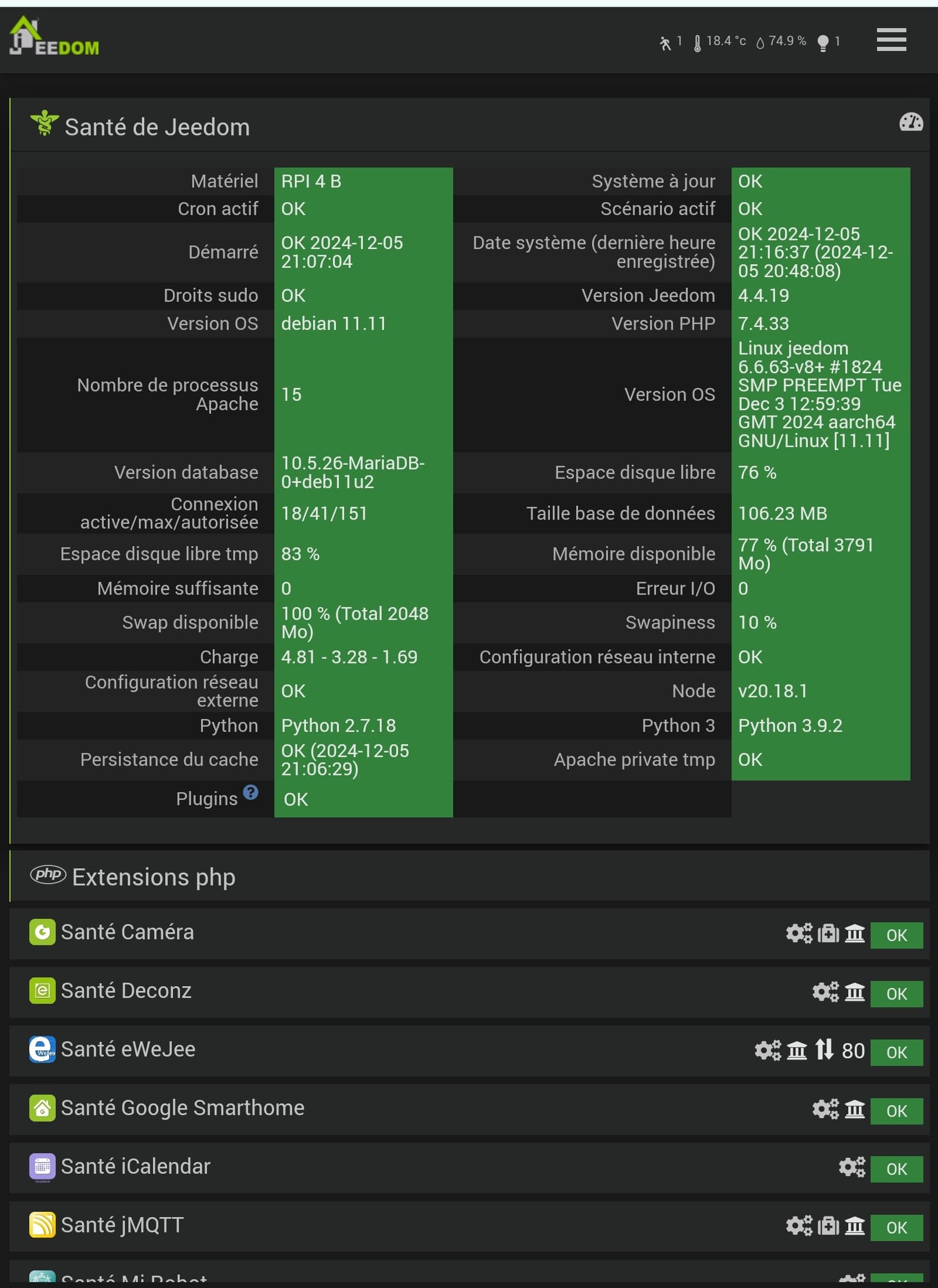This screenshot has width=938, height=1288.
Task: Click the Santé de Jeedom section header
Action: point(157,127)
